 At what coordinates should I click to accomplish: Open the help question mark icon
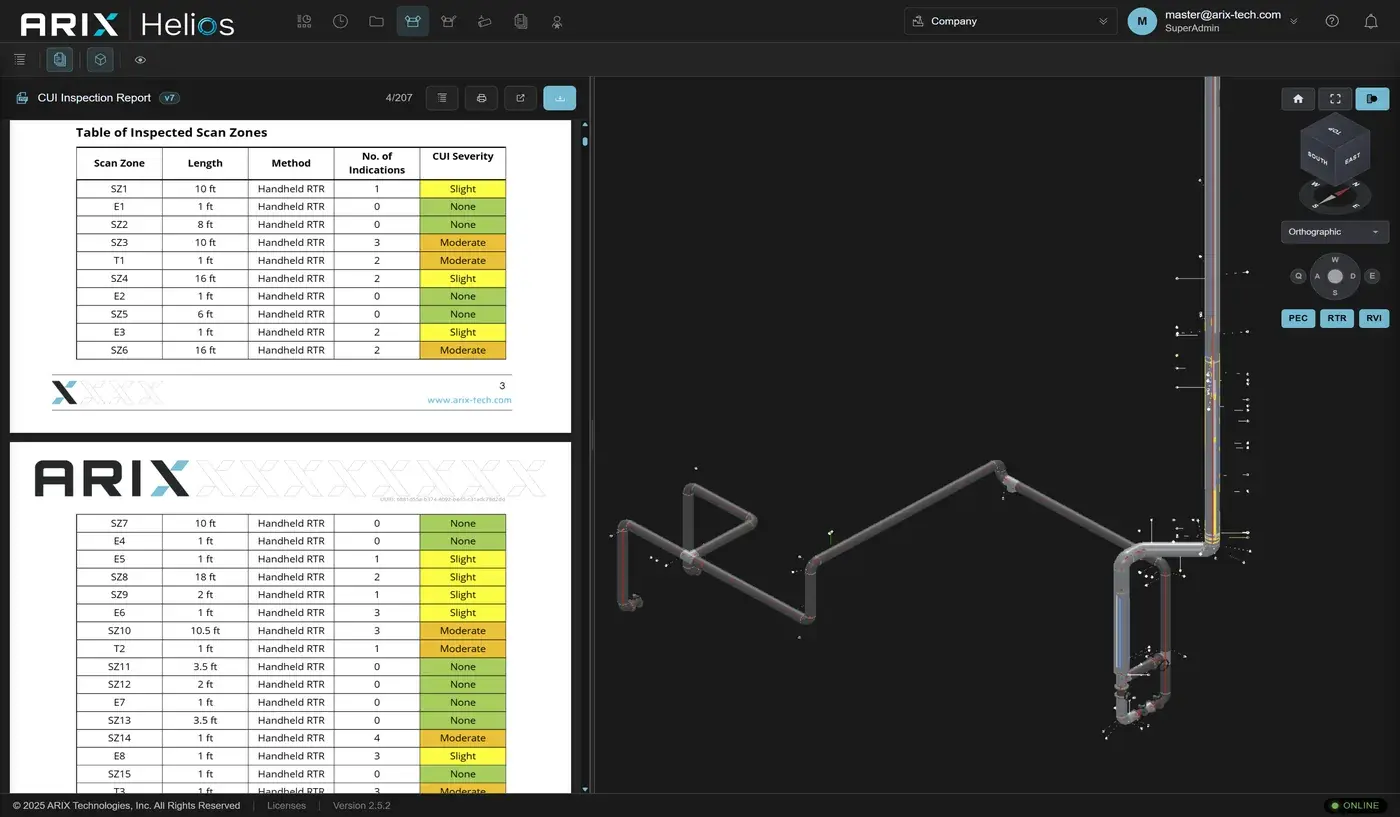pyautogui.click(x=1332, y=21)
